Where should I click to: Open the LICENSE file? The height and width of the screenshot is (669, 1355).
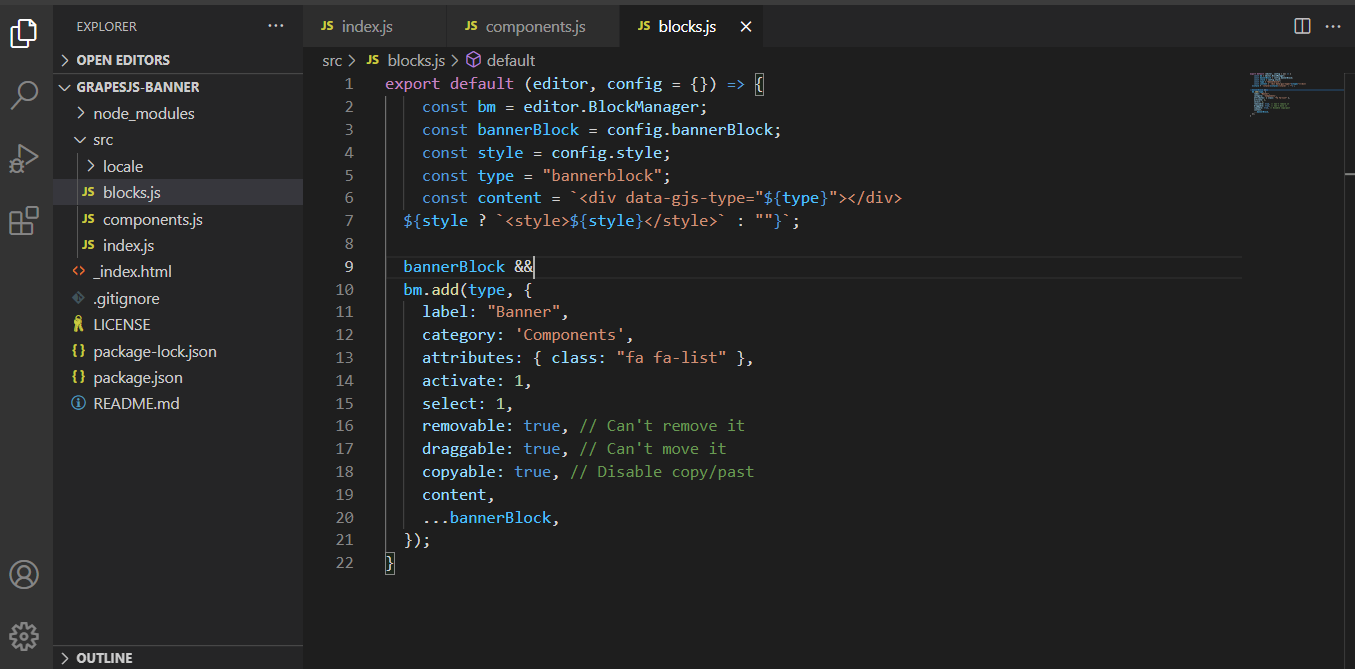pyautogui.click(x=178, y=324)
